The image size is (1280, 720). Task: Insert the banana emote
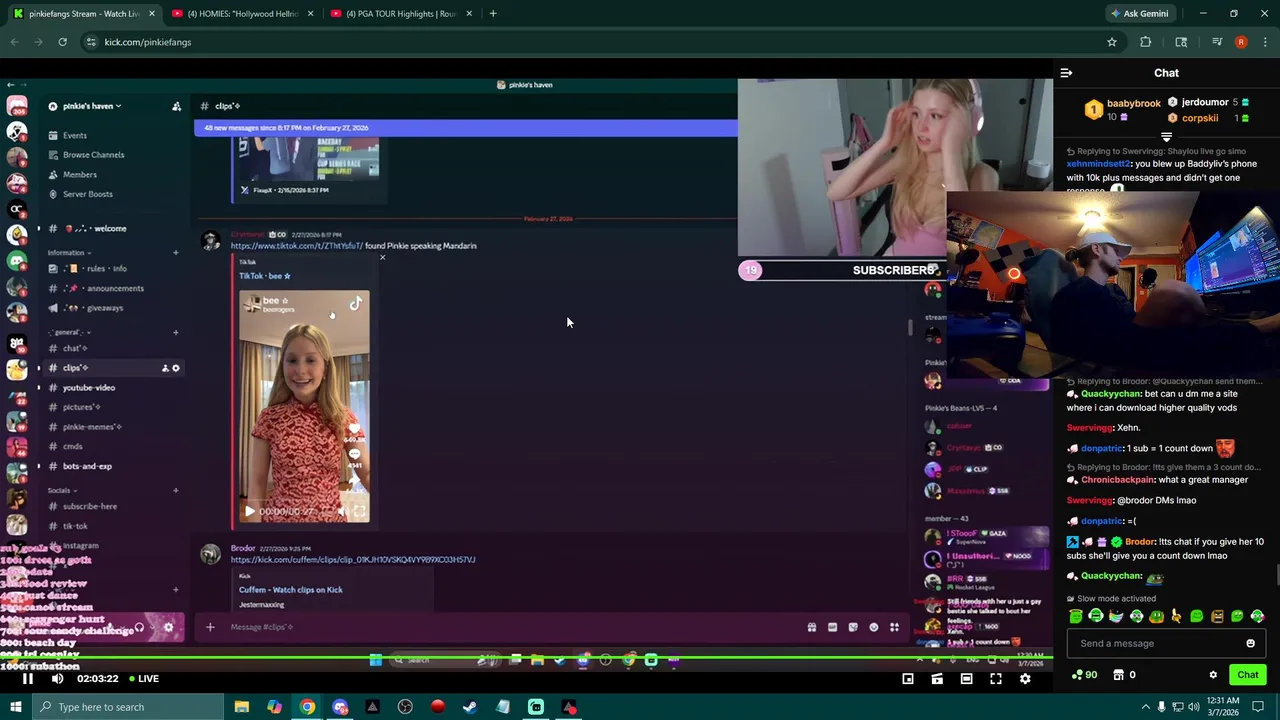[x=1177, y=616]
